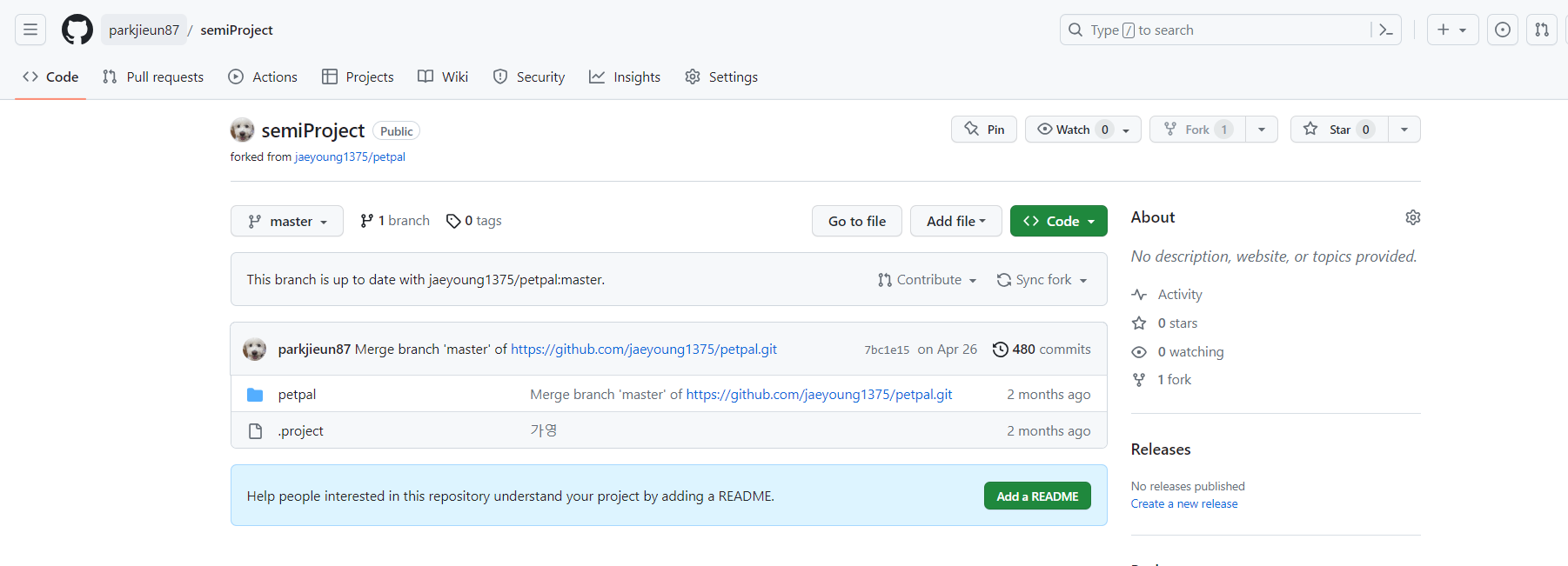Switch to the Security tab

click(529, 77)
